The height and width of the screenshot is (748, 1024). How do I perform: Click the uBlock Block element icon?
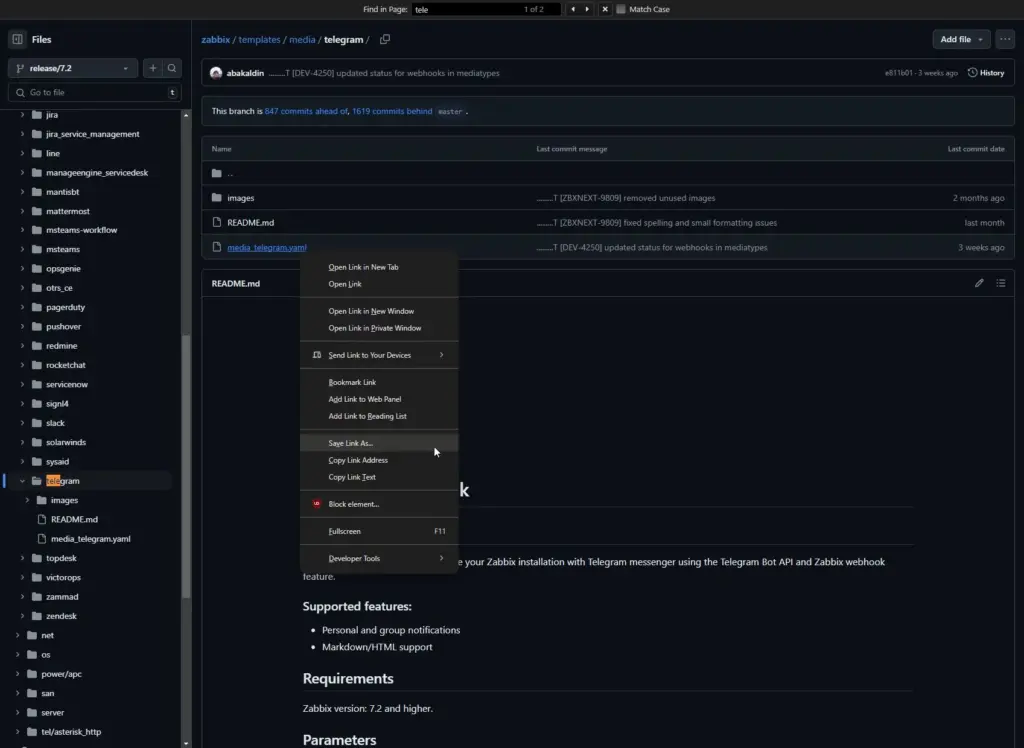[x=317, y=504]
